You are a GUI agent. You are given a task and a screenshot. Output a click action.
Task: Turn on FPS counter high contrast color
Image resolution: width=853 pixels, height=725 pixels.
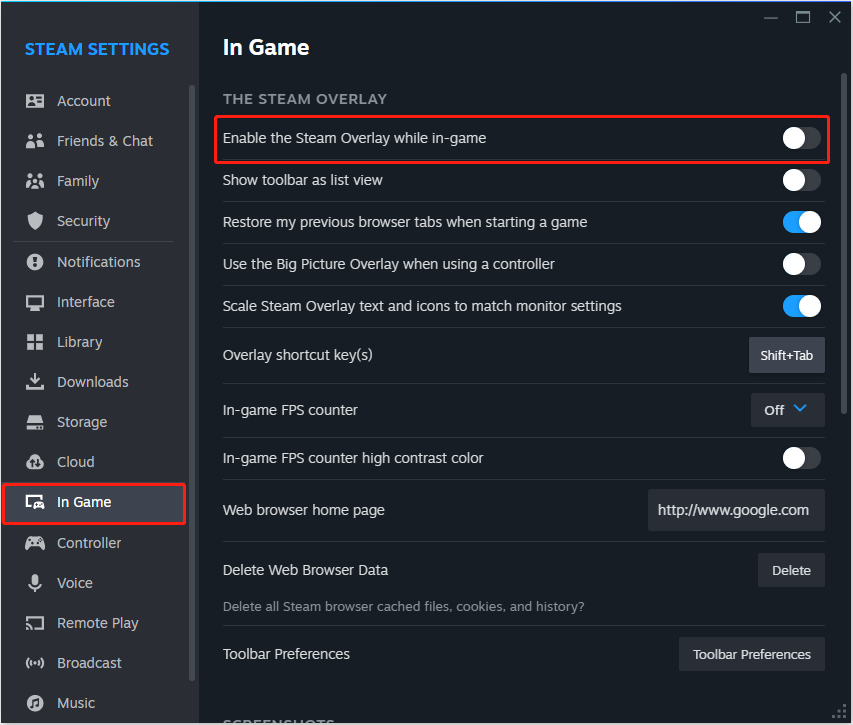801,458
